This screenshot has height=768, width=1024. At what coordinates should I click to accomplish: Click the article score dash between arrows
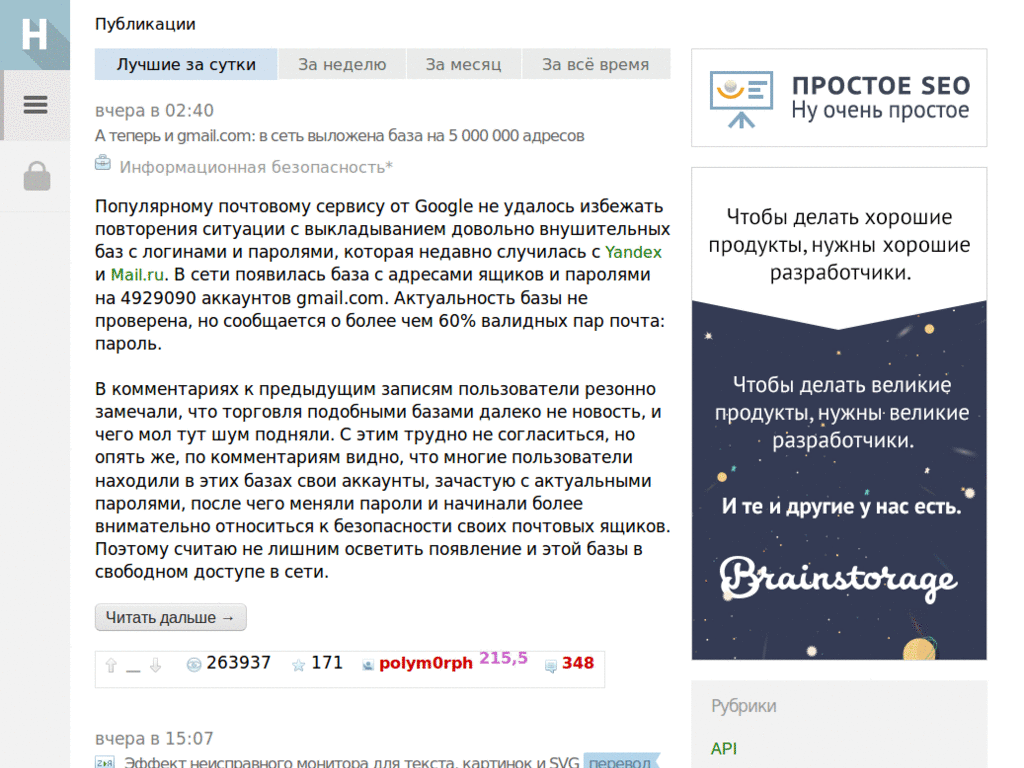coord(133,669)
